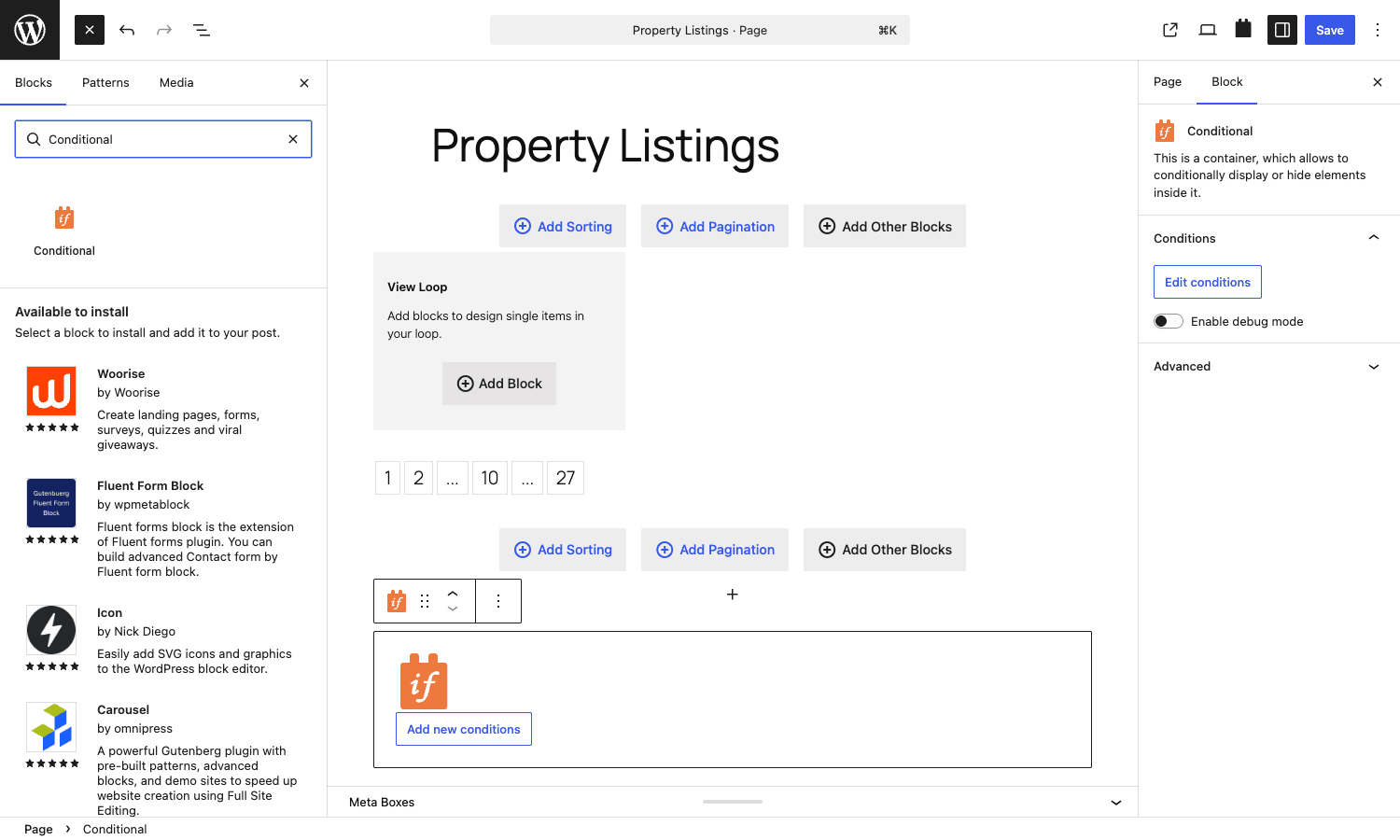Image resolution: width=1400 pixels, height=840 pixels.
Task: Toggle the Settings sidebar panel icon
Action: point(1282,30)
